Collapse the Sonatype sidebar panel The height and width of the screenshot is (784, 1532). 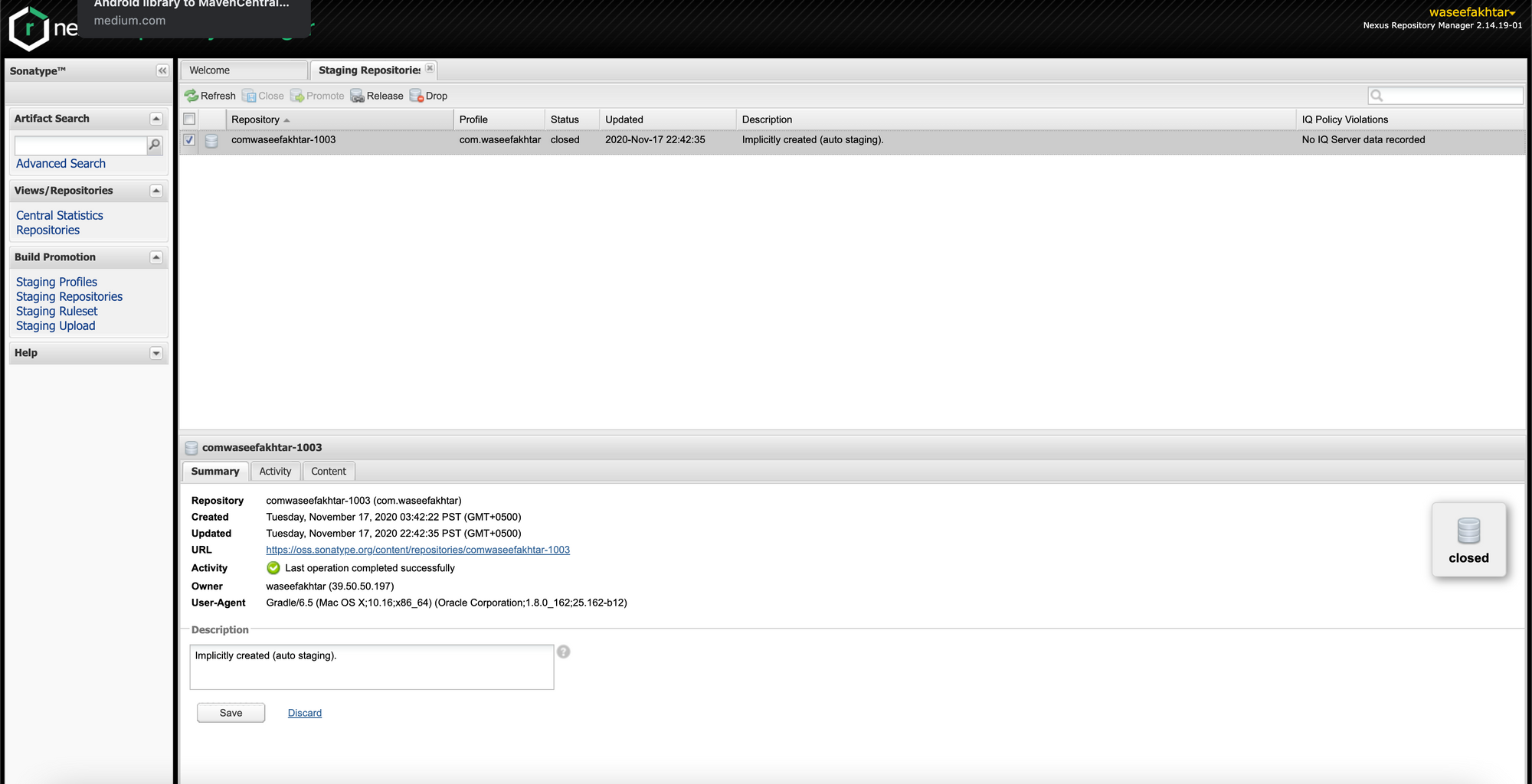(x=162, y=70)
